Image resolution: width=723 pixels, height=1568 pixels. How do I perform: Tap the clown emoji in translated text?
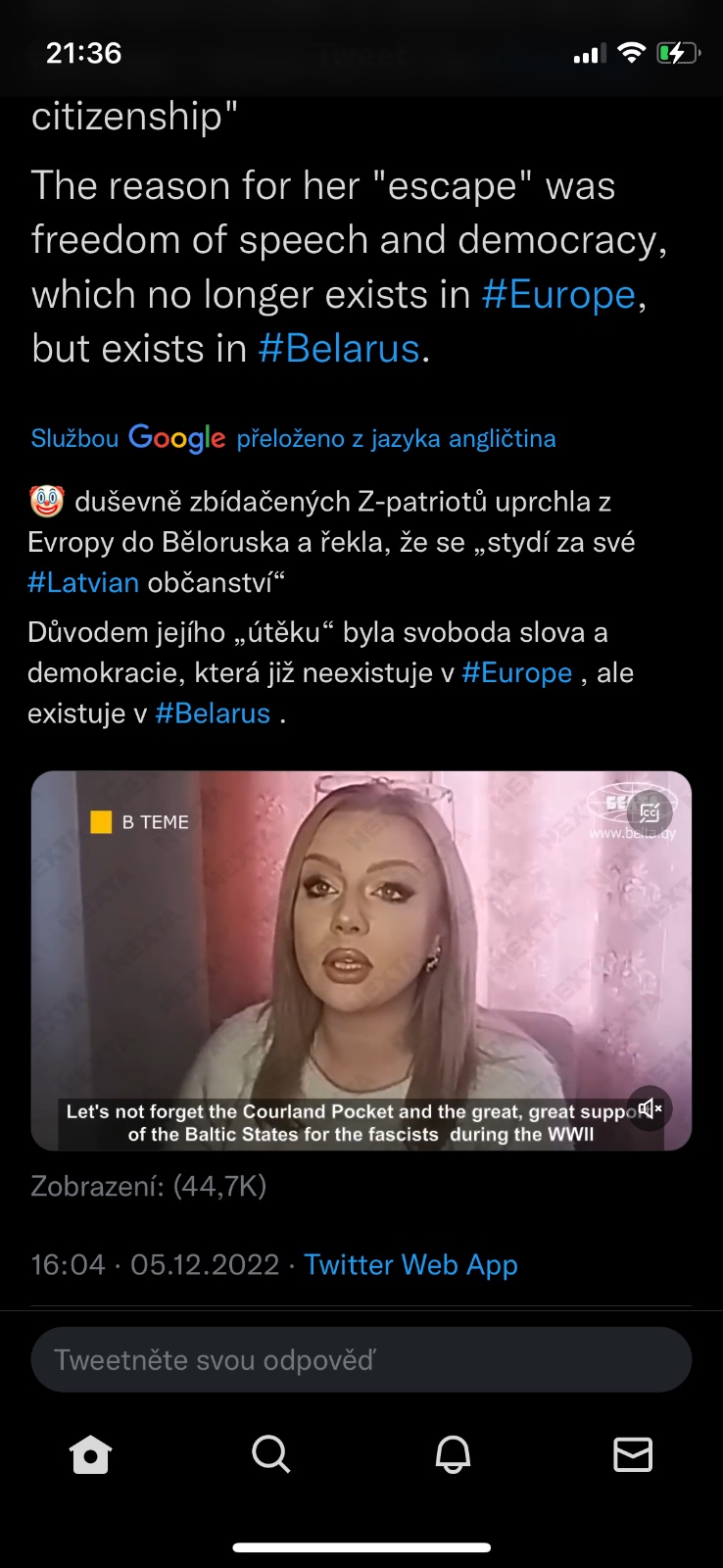click(47, 502)
